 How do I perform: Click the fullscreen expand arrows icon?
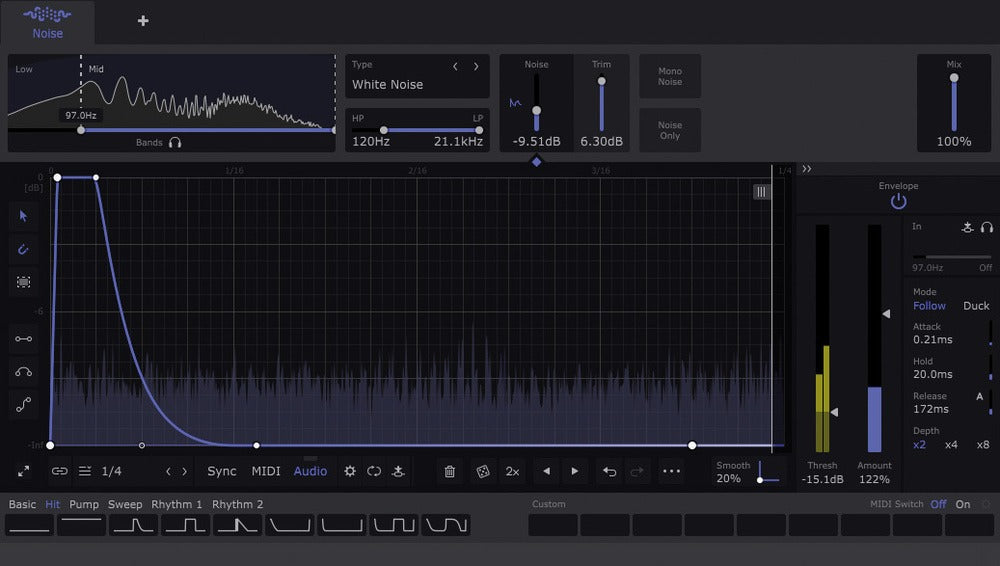[24, 471]
